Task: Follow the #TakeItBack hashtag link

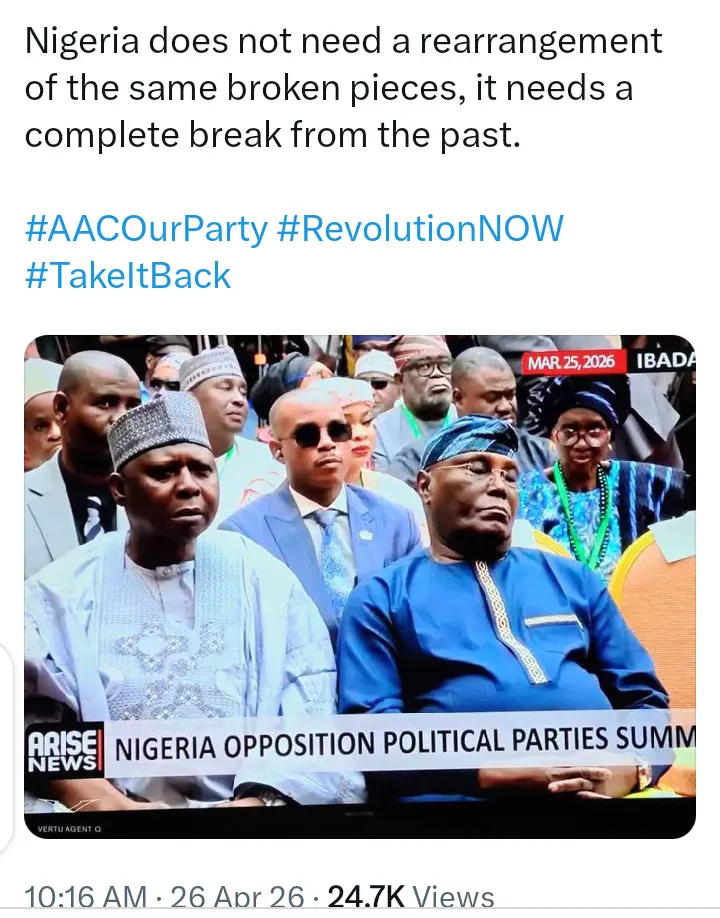Action: pyautogui.click(x=127, y=275)
